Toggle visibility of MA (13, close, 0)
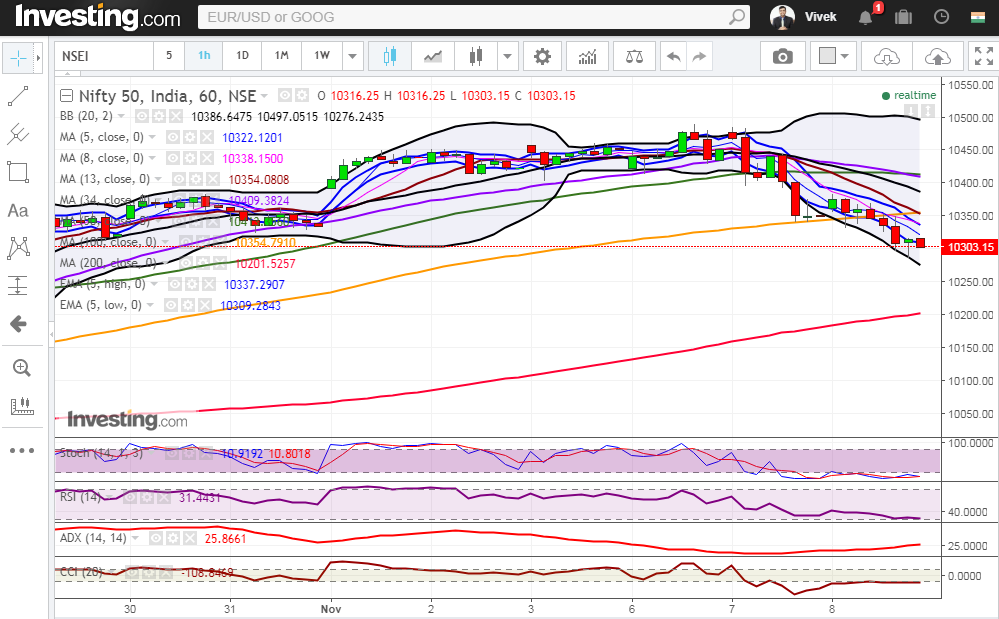The height and width of the screenshot is (619, 999). point(178,179)
